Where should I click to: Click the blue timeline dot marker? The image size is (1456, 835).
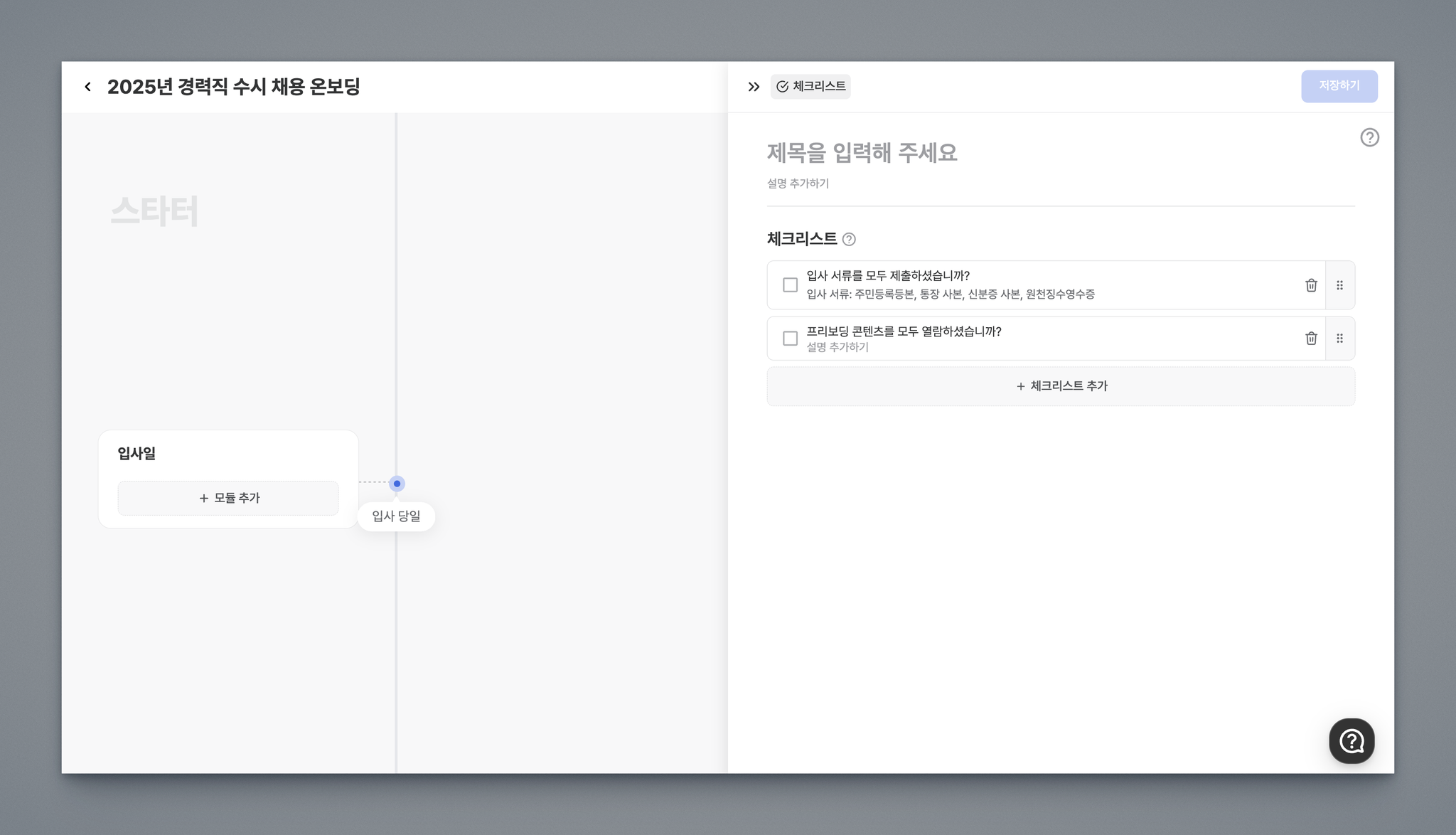397,484
